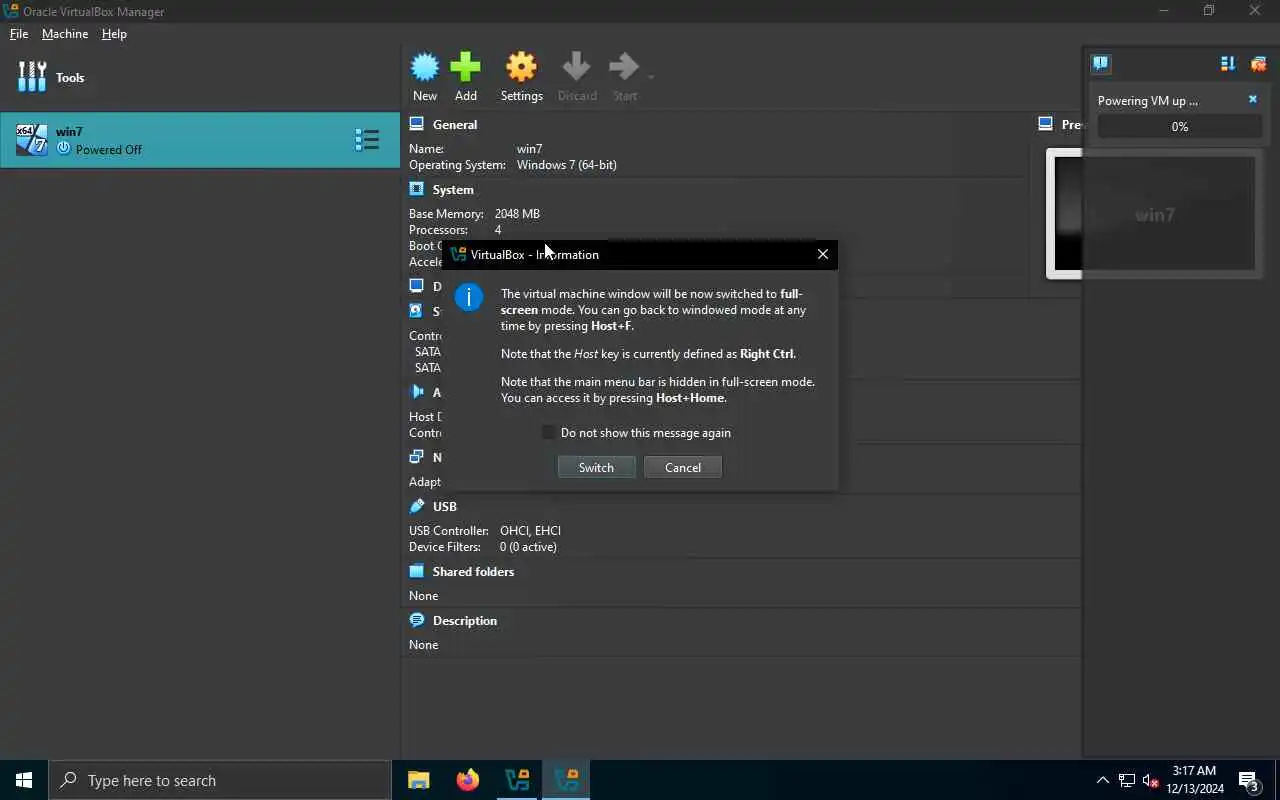Click the System section header text
1280x800 pixels.
[x=453, y=189]
